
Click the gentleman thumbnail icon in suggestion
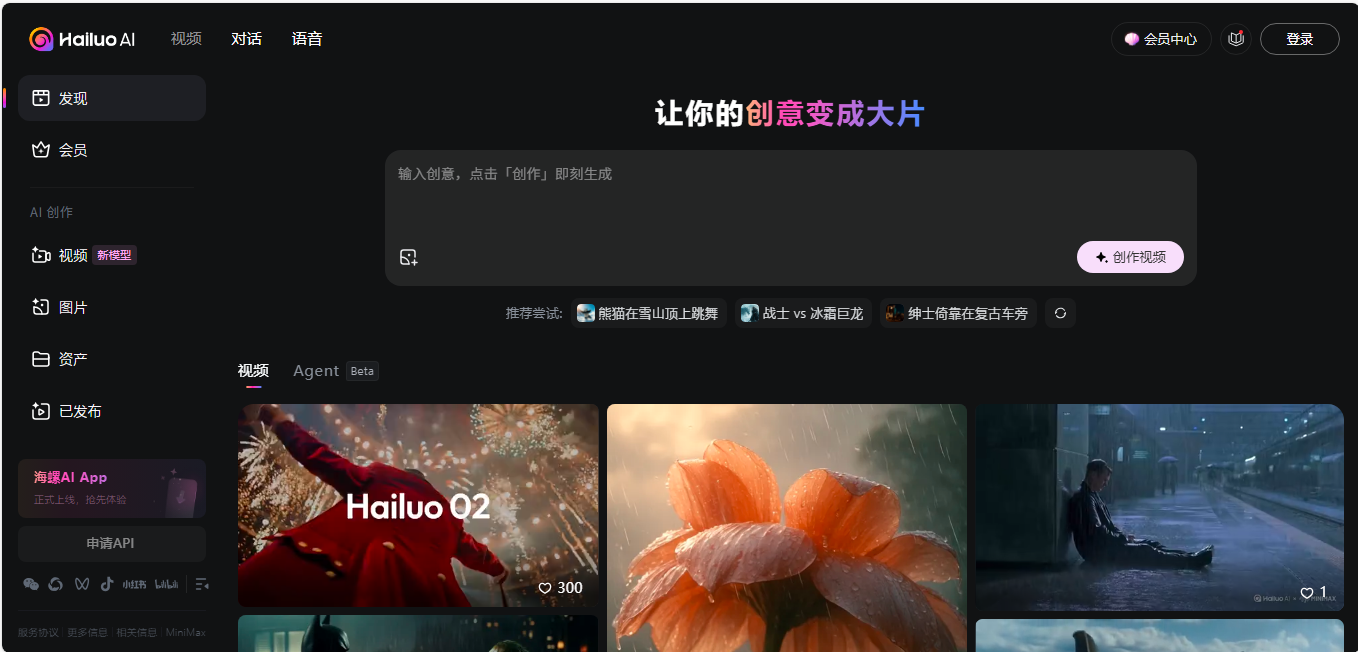(x=895, y=313)
